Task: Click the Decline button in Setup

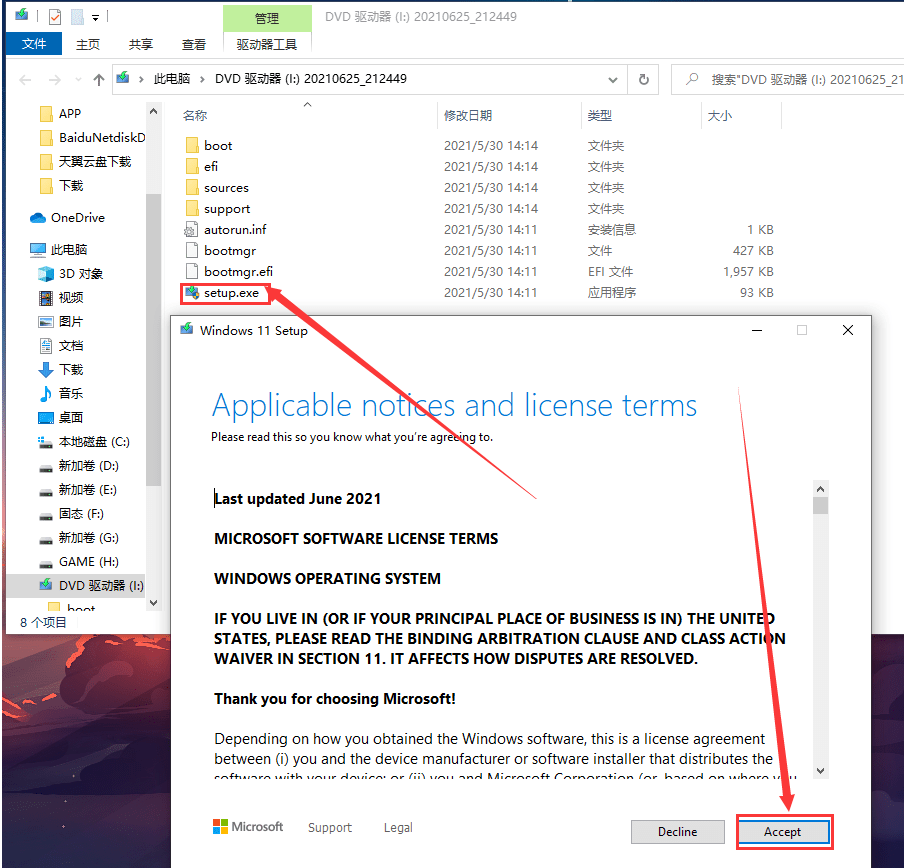Action: tap(677, 832)
